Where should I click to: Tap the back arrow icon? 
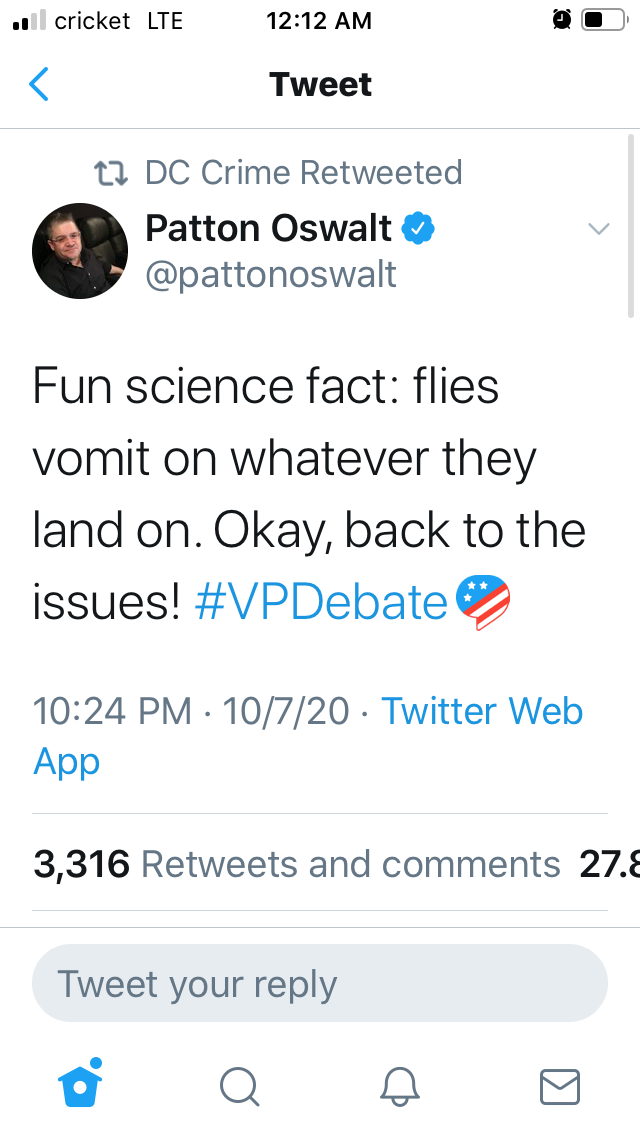point(39,85)
